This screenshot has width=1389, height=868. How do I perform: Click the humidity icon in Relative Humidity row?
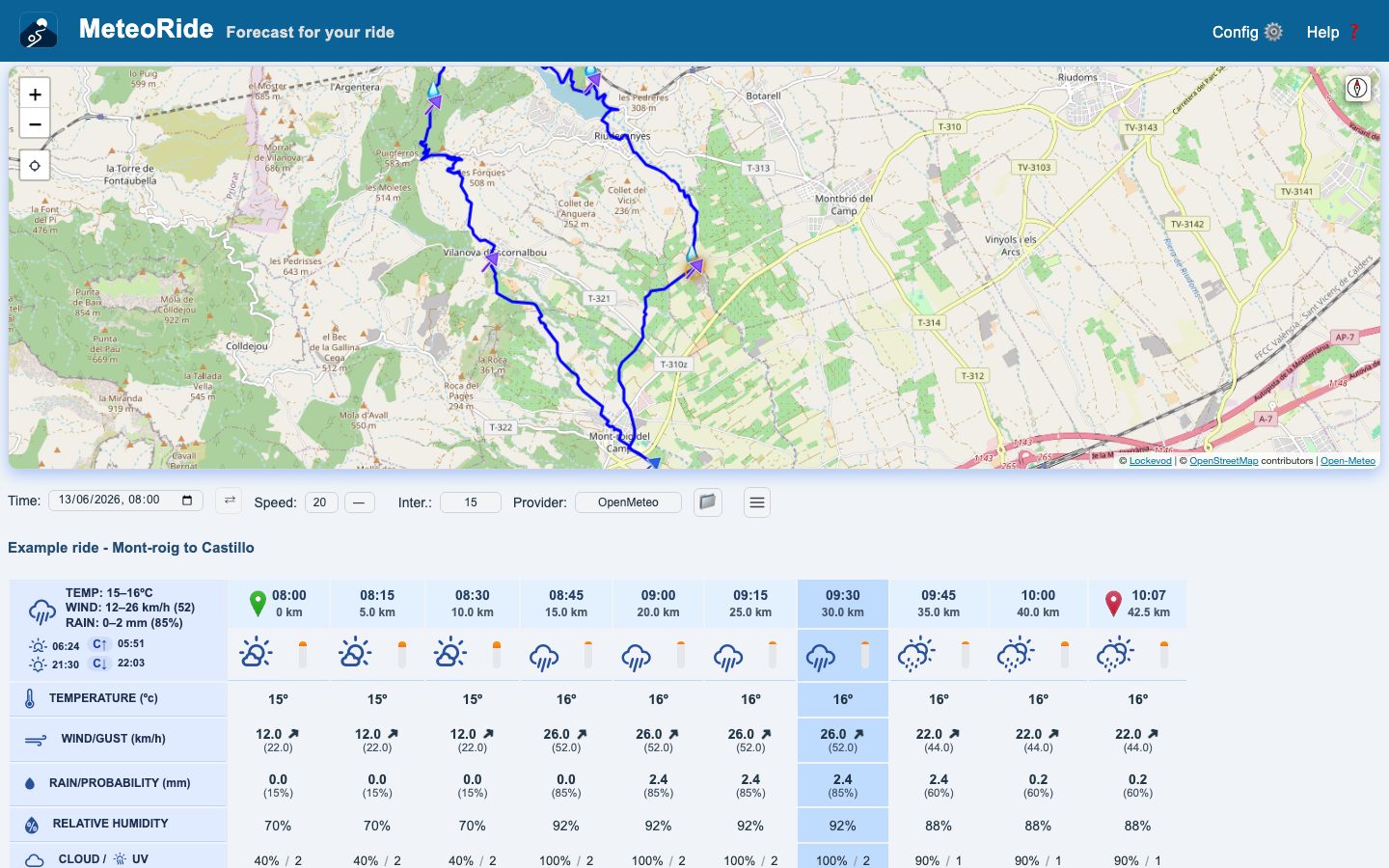pyautogui.click(x=32, y=825)
